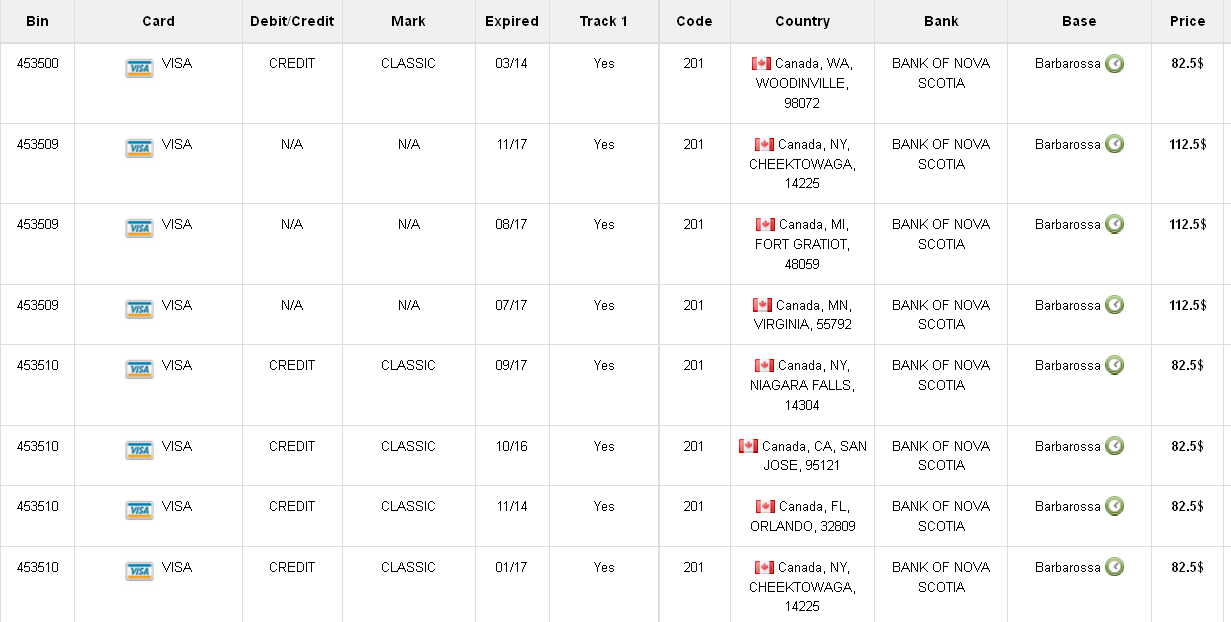Screen dimensions: 1231x622
Task: Click the Country column header
Action: [x=801, y=21]
